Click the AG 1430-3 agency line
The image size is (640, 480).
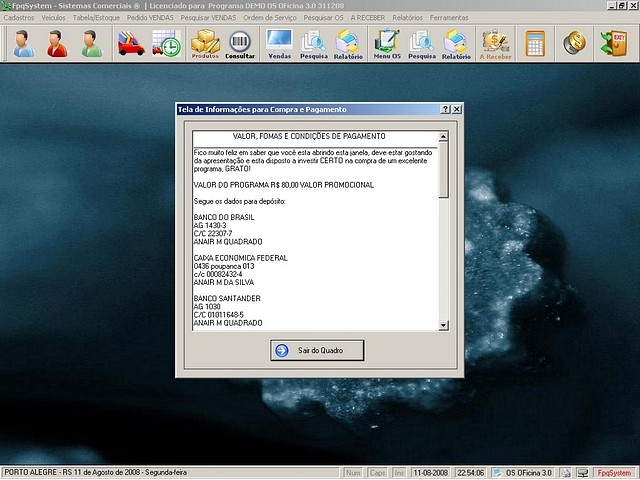click(210, 225)
